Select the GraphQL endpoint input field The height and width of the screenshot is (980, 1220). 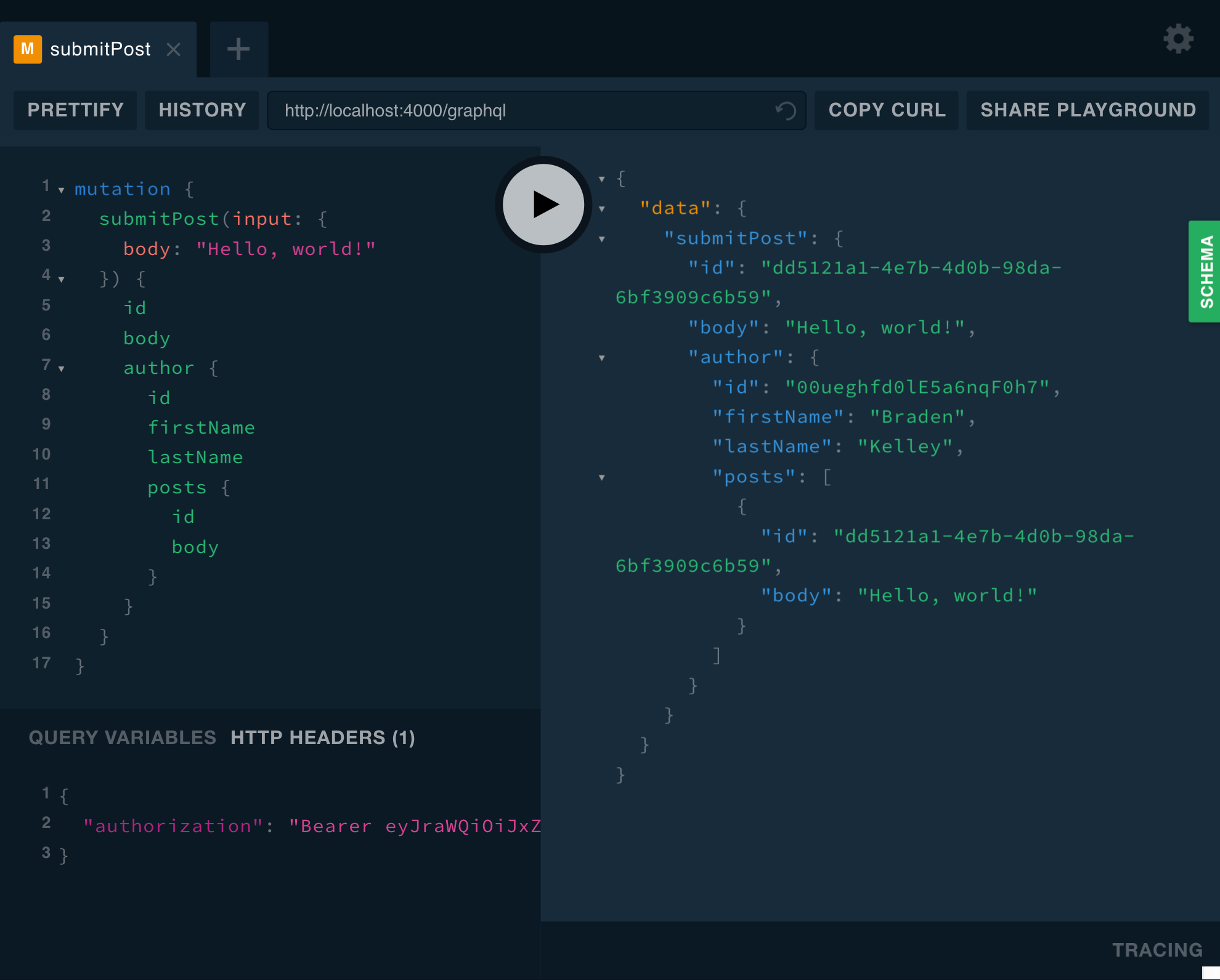[x=536, y=110]
